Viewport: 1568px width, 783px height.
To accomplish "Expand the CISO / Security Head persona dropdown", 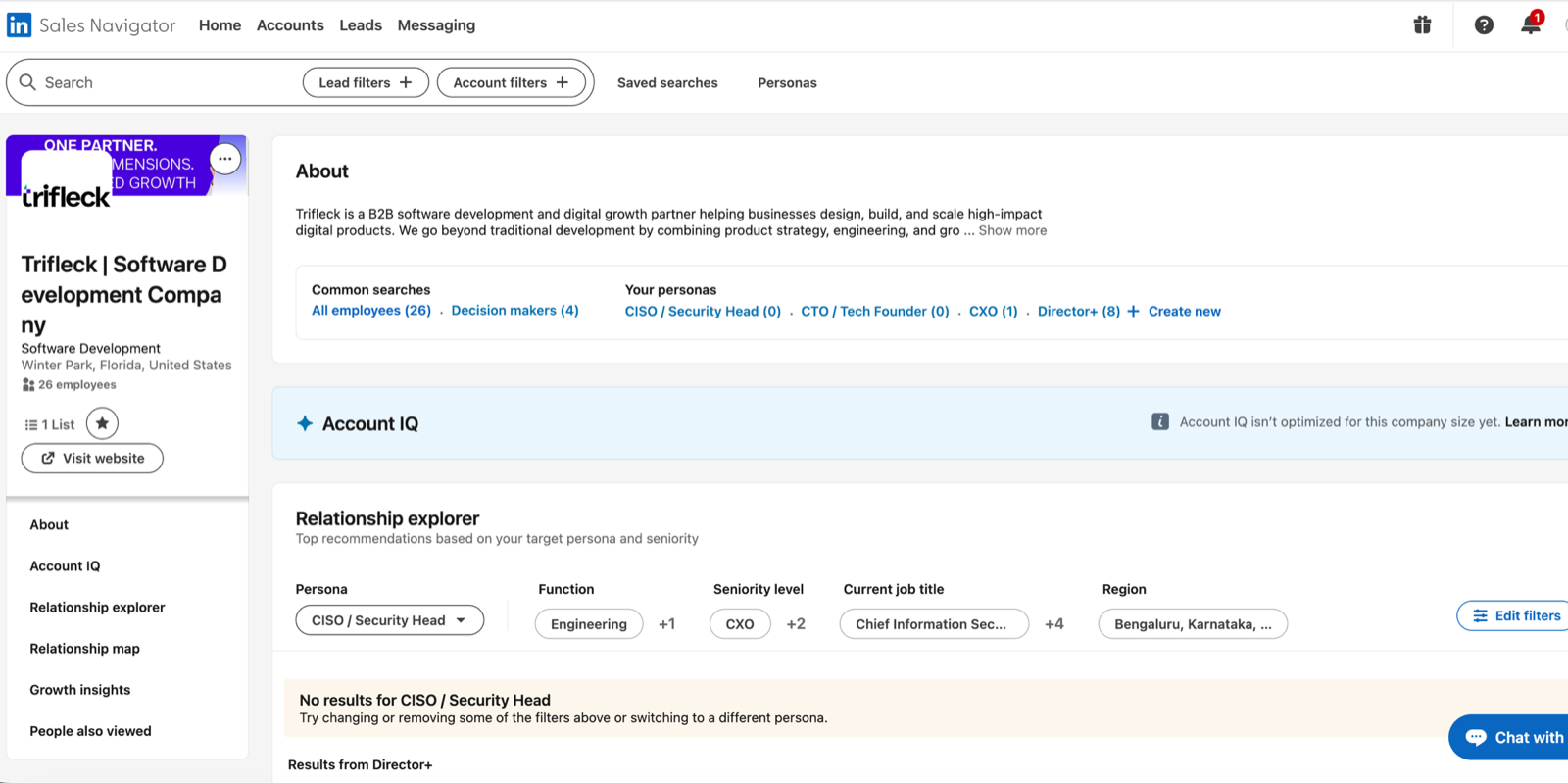I will [x=390, y=620].
